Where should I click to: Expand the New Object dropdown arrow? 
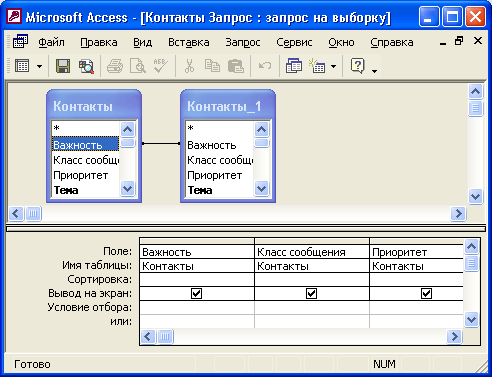point(333,66)
